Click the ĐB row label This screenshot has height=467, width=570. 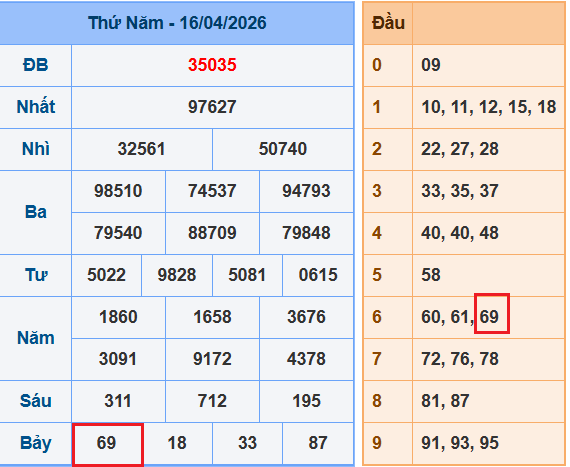pyautogui.click(x=36, y=65)
